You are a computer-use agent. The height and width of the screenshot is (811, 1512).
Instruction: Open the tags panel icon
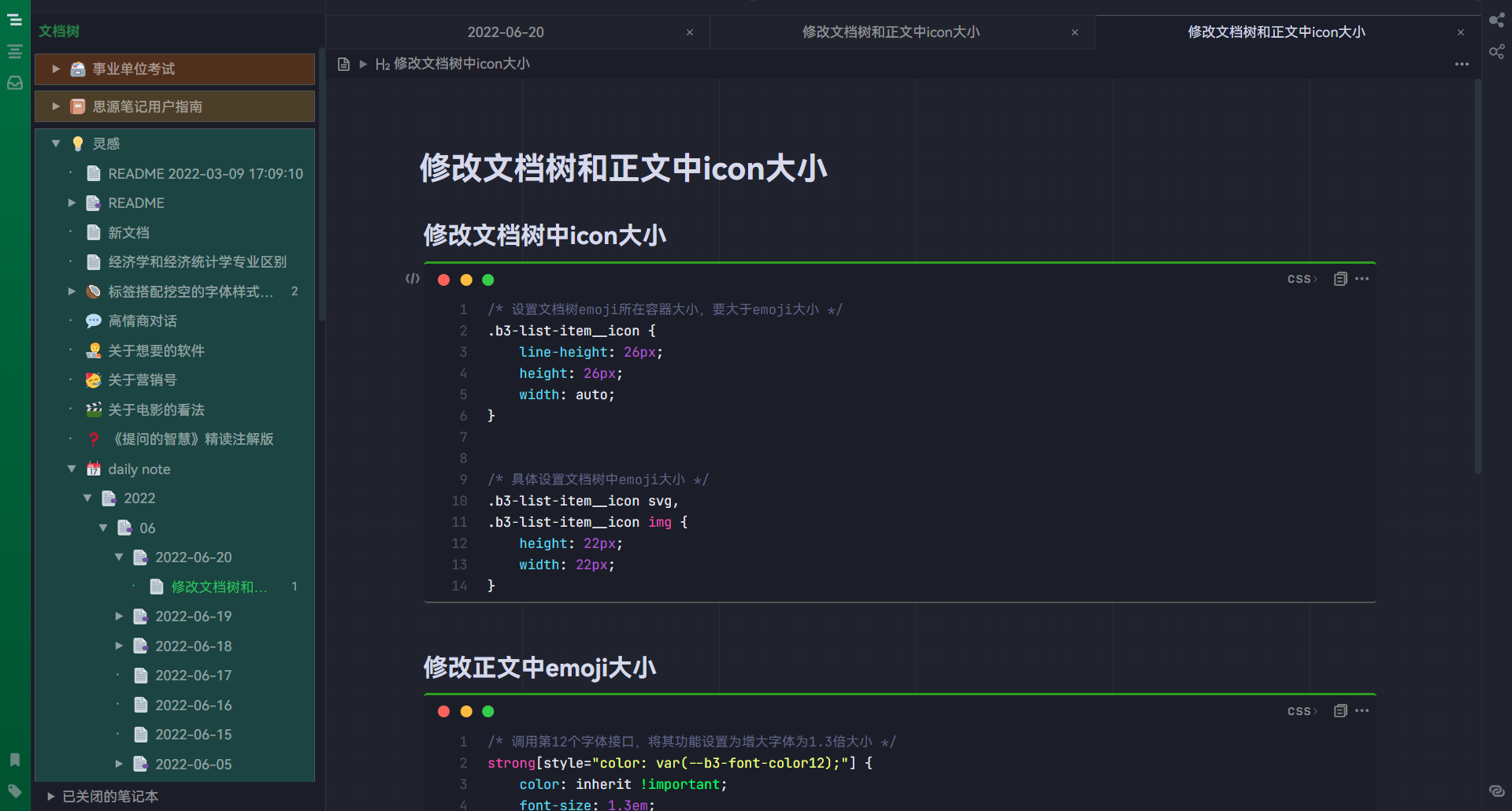[14, 791]
